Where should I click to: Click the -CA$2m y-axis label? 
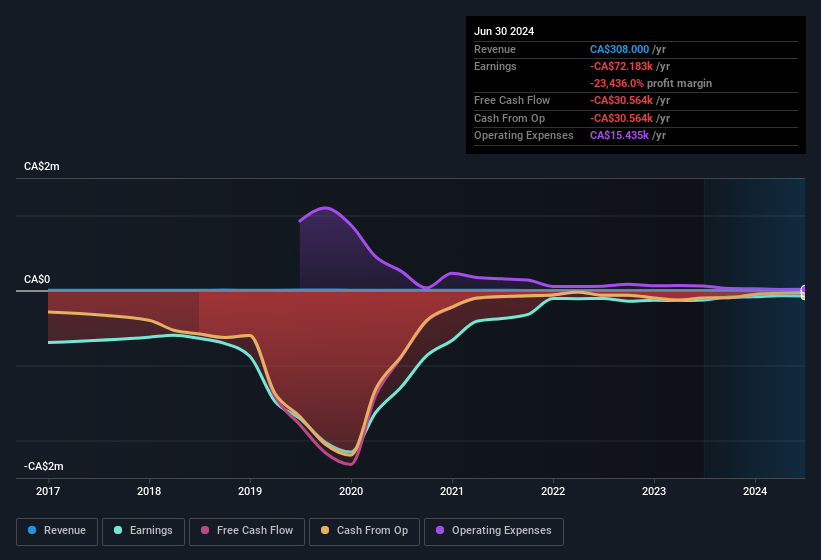click(x=44, y=466)
